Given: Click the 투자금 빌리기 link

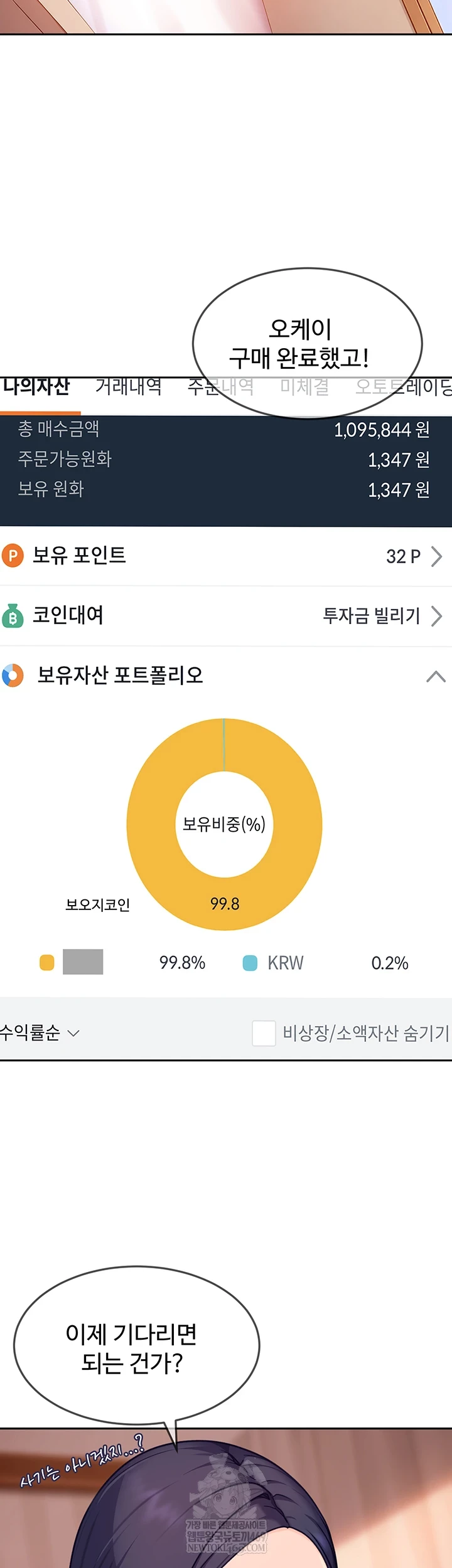Looking at the screenshot, I should click(371, 616).
